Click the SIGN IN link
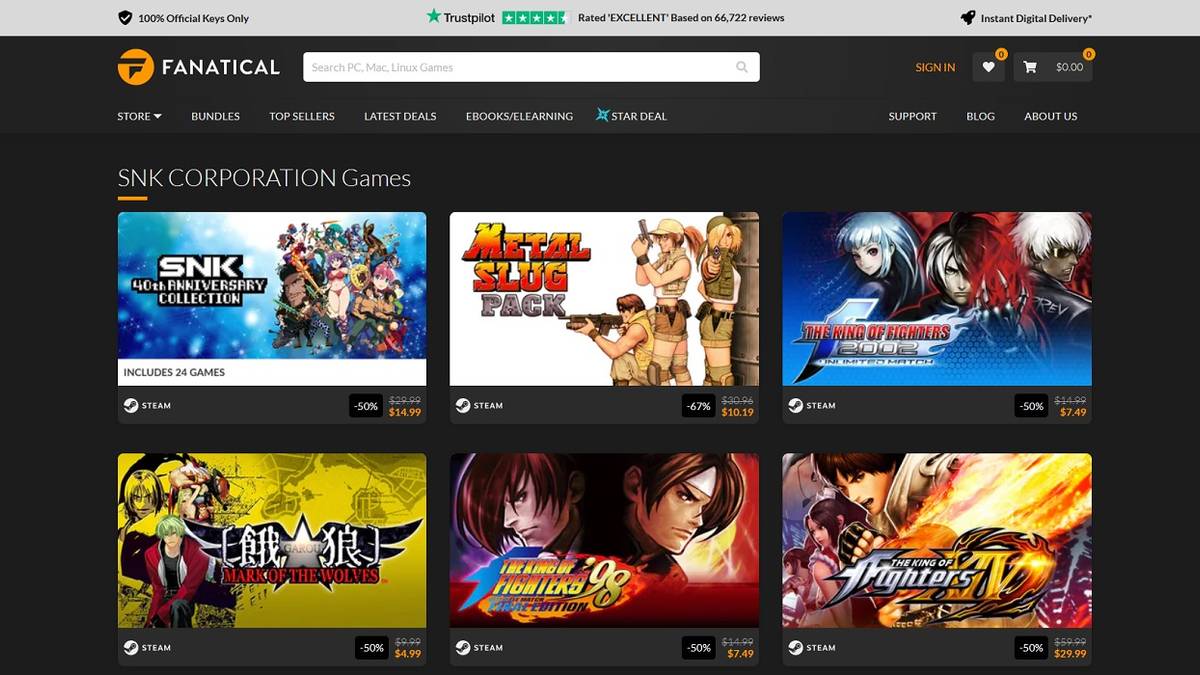This screenshot has width=1200, height=675. point(934,67)
